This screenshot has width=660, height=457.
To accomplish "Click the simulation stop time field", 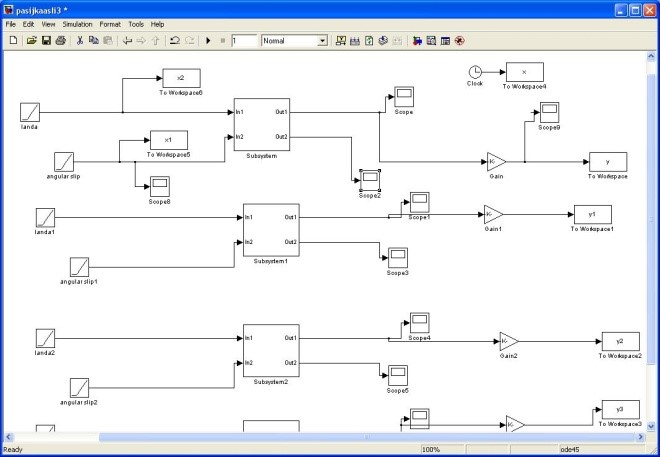I will (x=242, y=41).
